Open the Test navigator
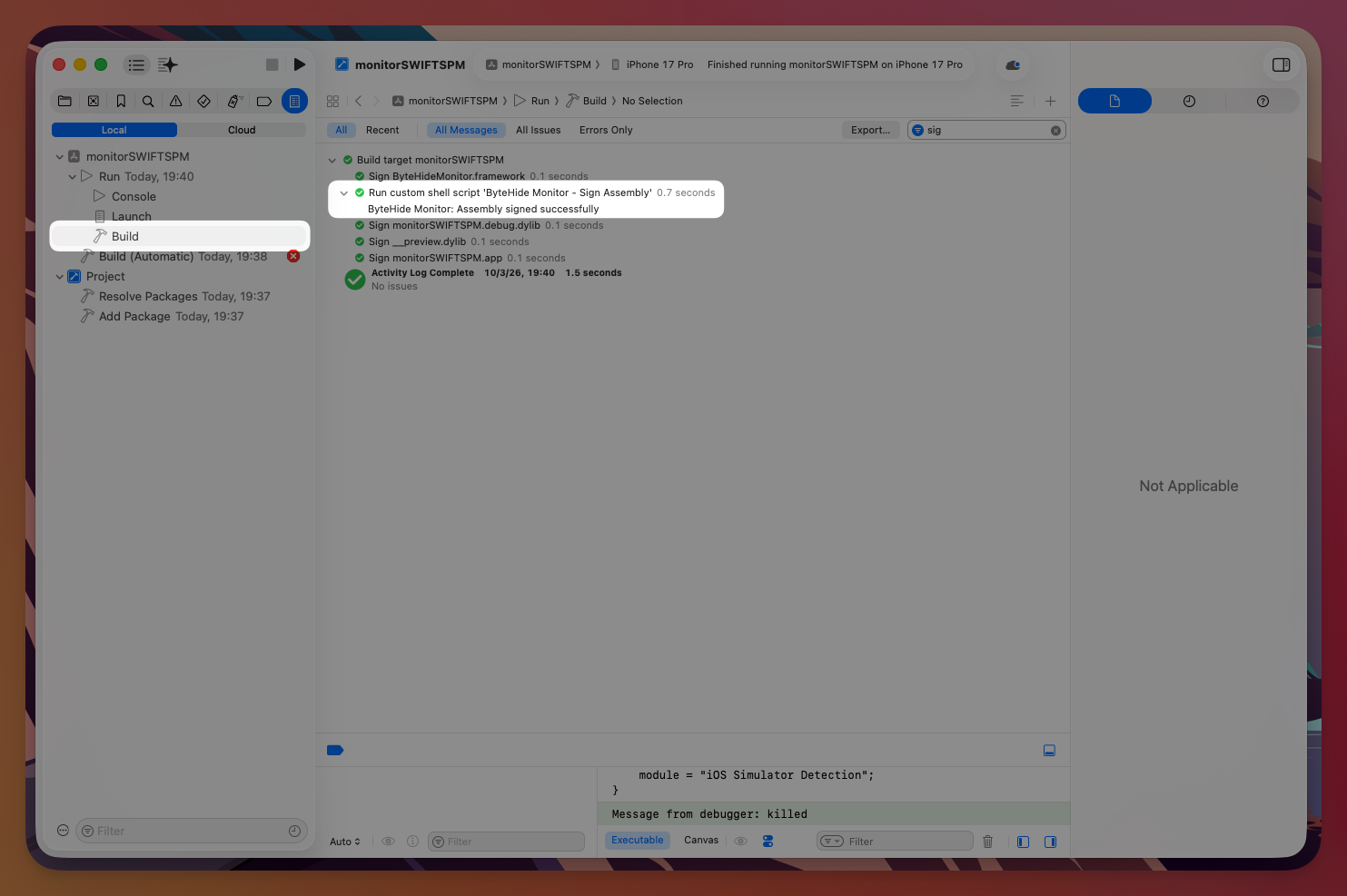This screenshot has width=1347, height=896. [x=203, y=101]
